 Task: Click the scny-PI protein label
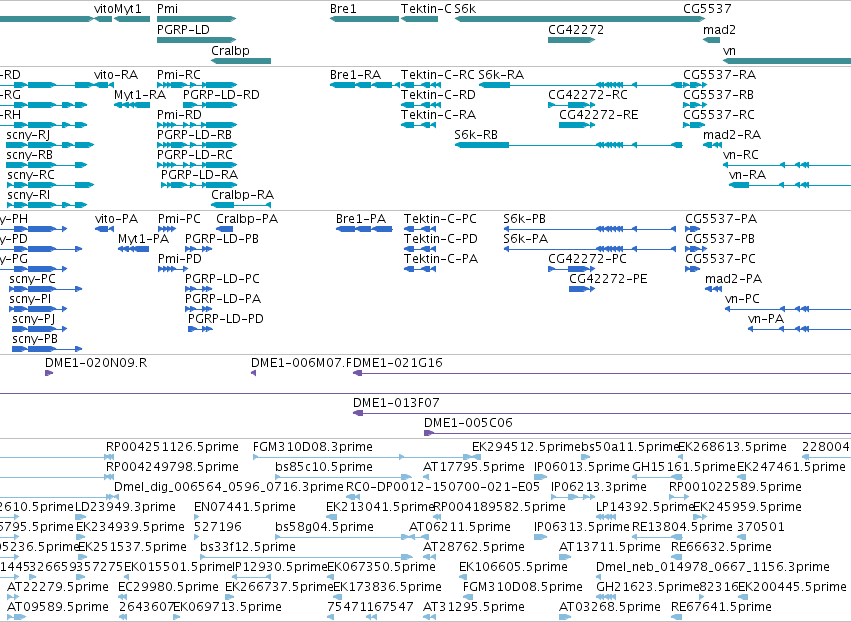tap(30, 300)
